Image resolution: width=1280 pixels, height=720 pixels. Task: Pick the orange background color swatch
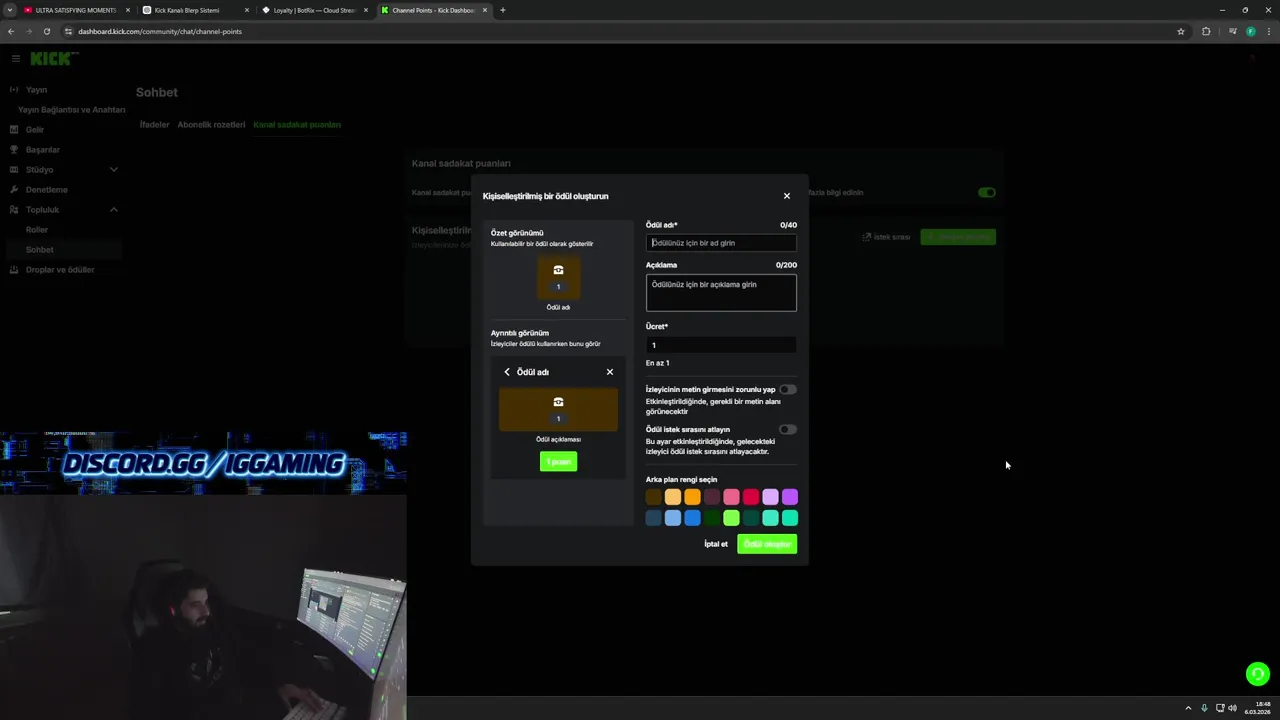(x=693, y=497)
